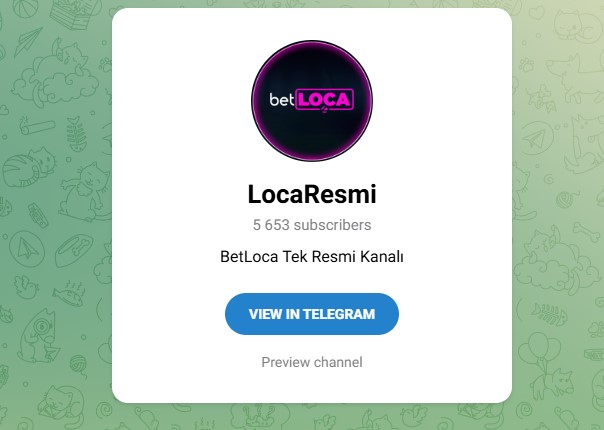Screen dimensions: 604x430
Task: Select the LocaResmi channel title
Action: coord(312,194)
